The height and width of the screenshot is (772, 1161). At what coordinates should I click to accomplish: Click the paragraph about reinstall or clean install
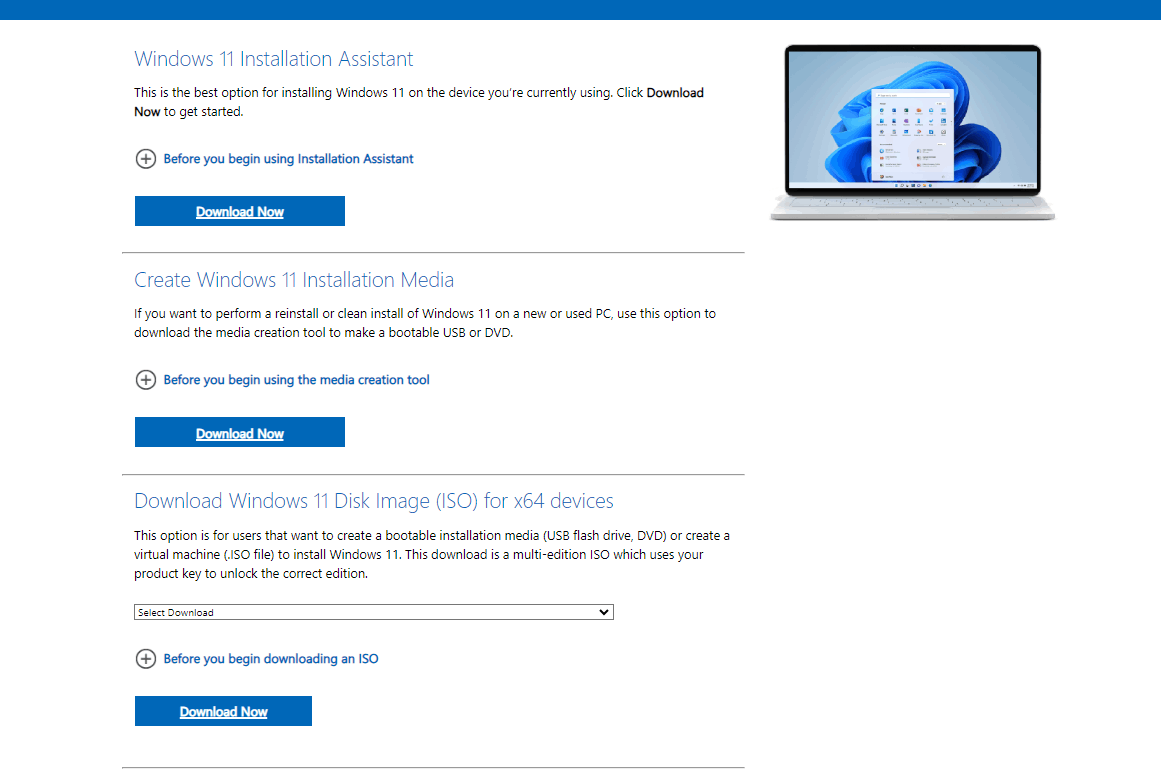[x=425, y=323]
